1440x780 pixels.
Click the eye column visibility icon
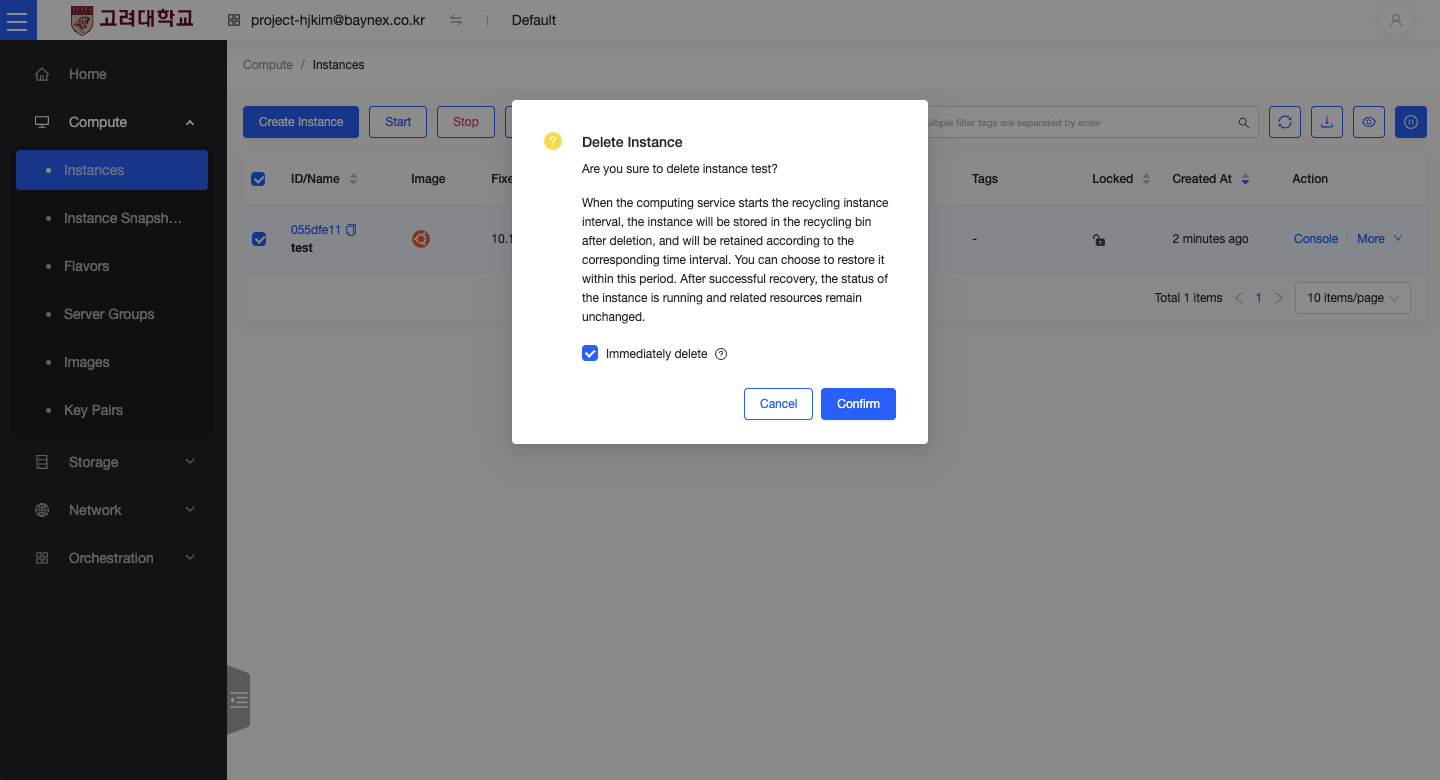(x=1369, y=122)
